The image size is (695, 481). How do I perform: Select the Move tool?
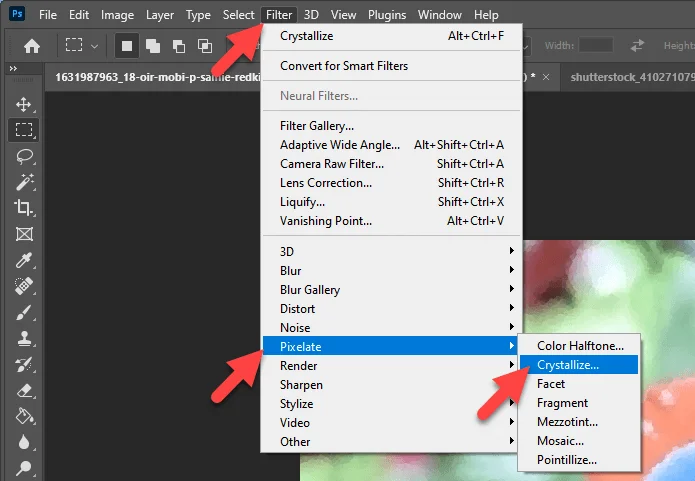pos(23,105)
